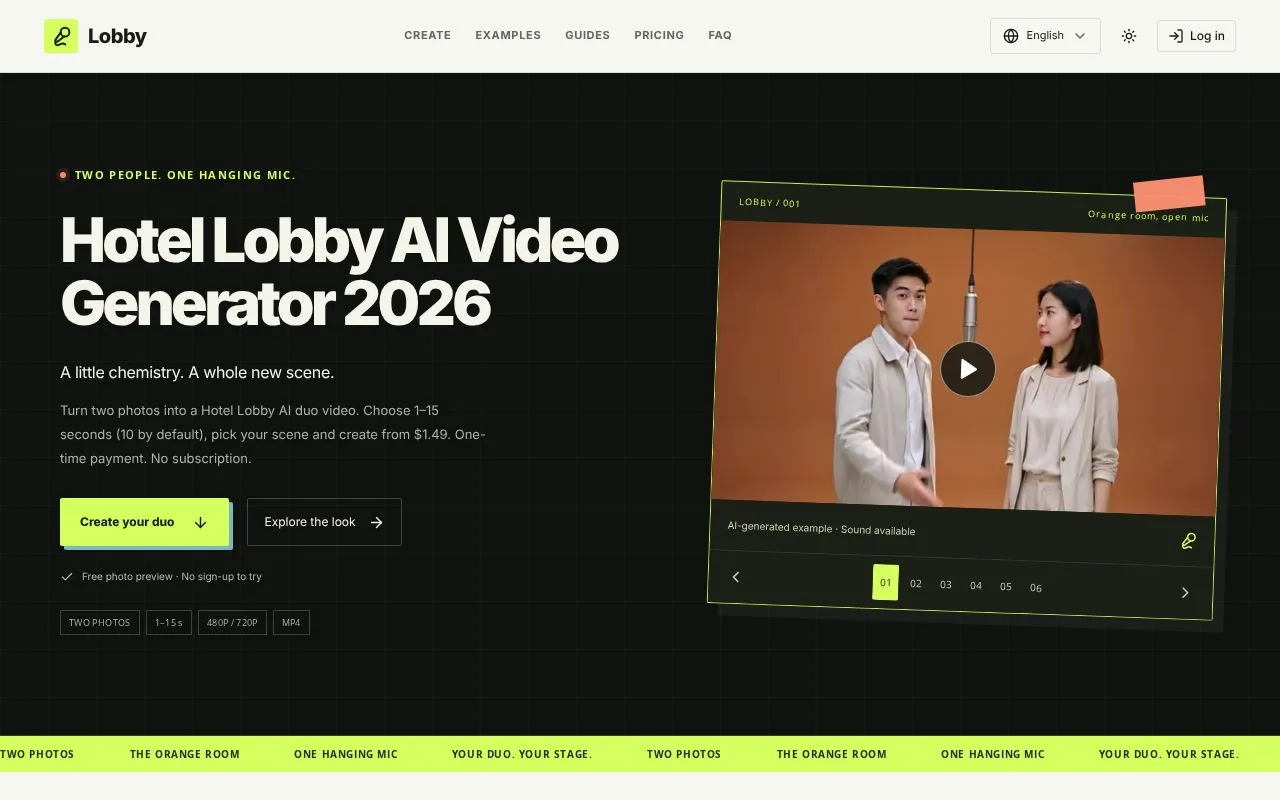Viewport: 1280px width, 800px height.
Task: Click the 1–15 s duration tag
Action: [x=169, y=623]
